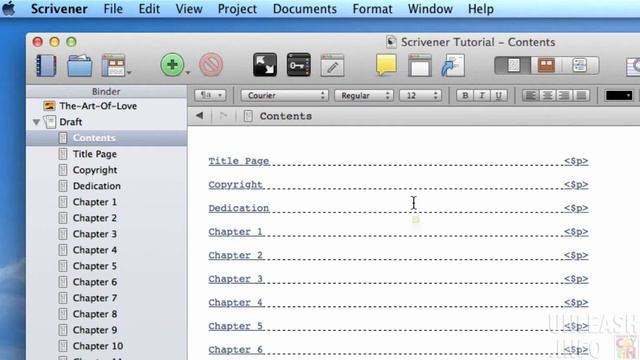Viewport: 640px width, 360px height.
Task: Go forward in document history
Action: coord(223,116)
